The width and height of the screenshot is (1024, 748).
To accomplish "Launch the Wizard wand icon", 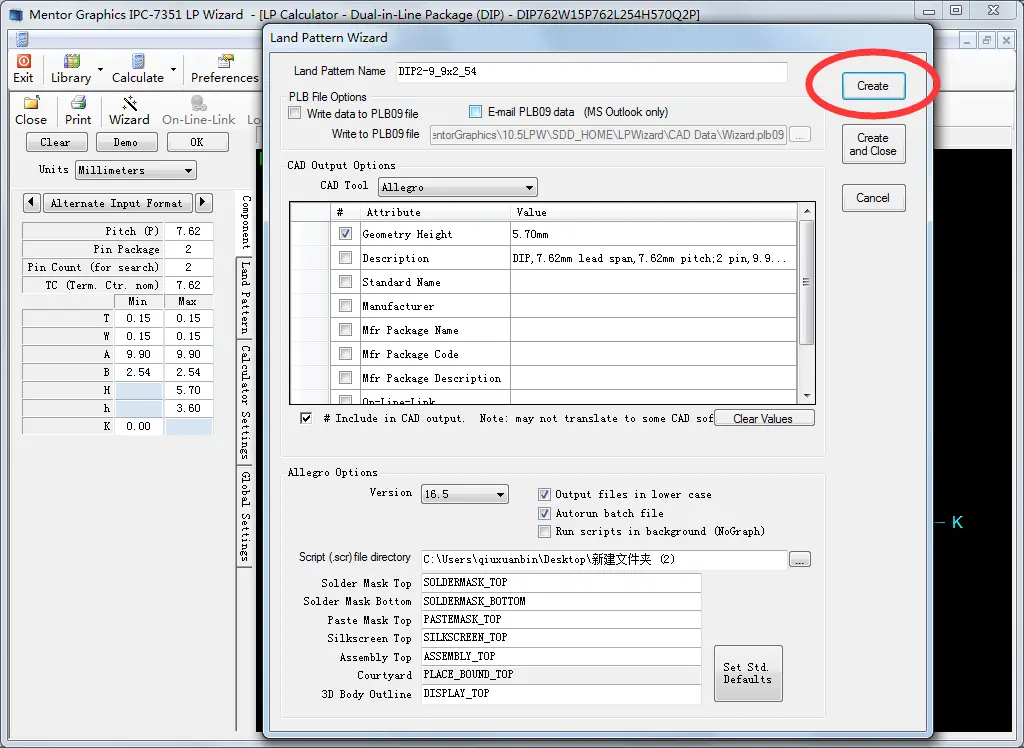I will tap(129, 110).
